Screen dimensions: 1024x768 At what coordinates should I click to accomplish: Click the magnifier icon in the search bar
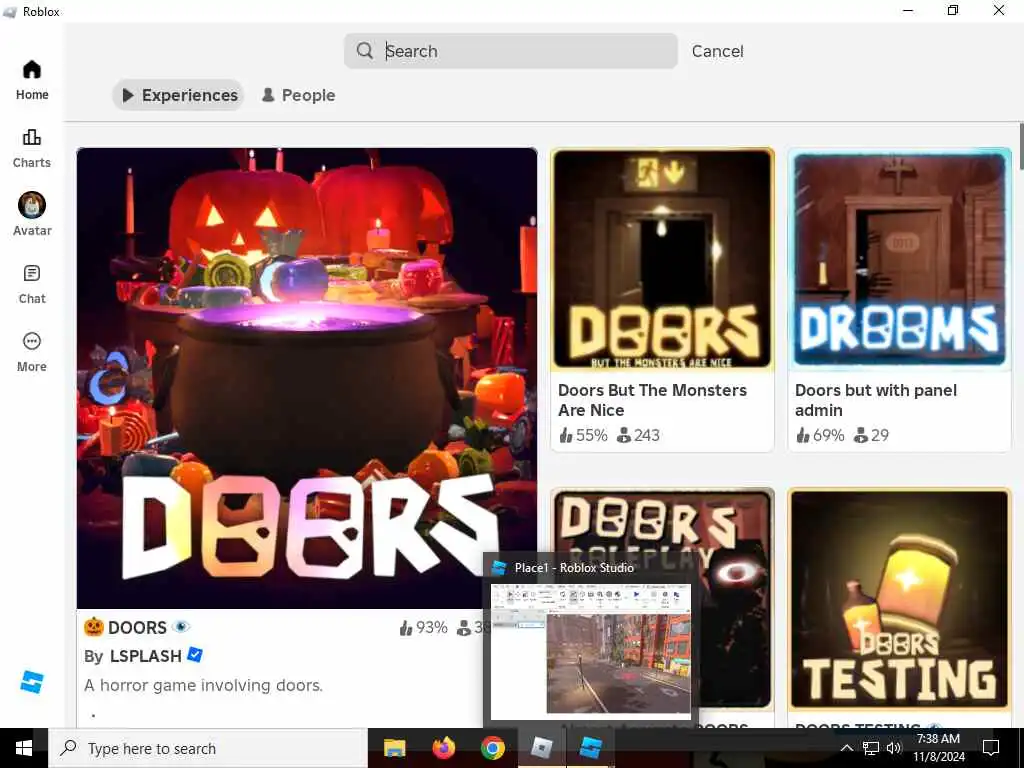(365, 51)
